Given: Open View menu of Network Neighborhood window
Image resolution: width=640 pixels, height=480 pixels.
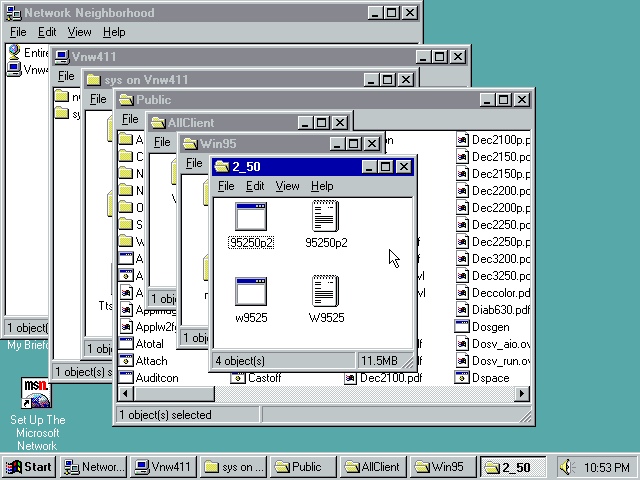Looking at the screenshot, I should (x=79, y=32).
